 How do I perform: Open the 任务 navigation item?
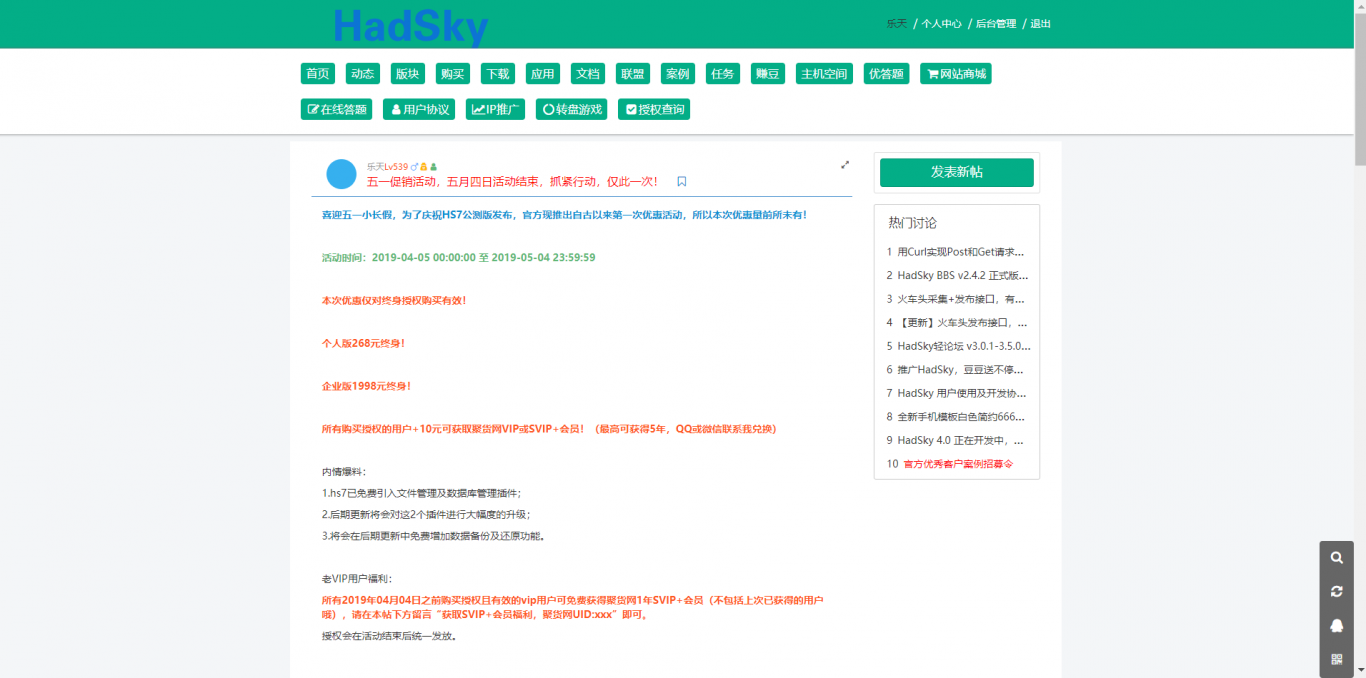click(722, 74)
